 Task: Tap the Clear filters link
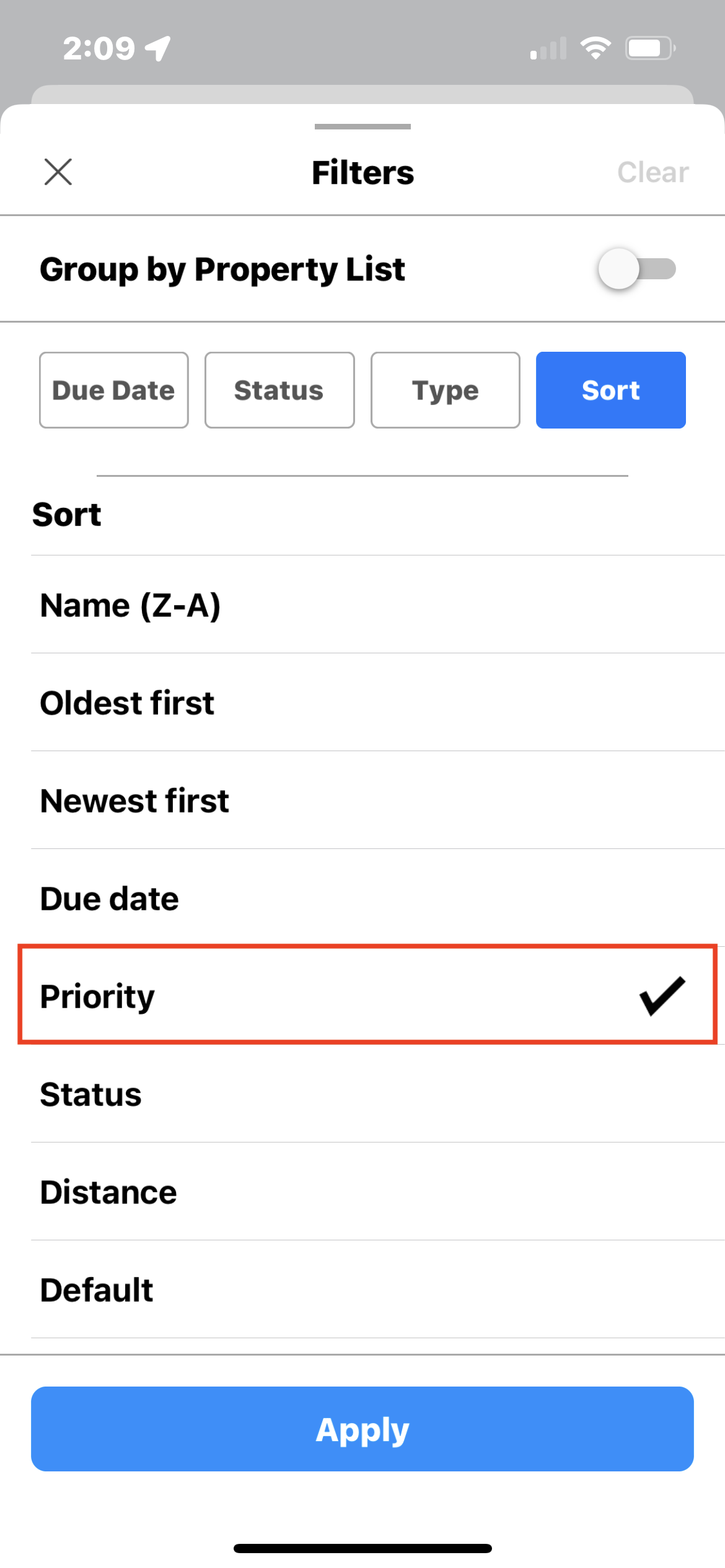pyautogui.click(x=652, y=172)
